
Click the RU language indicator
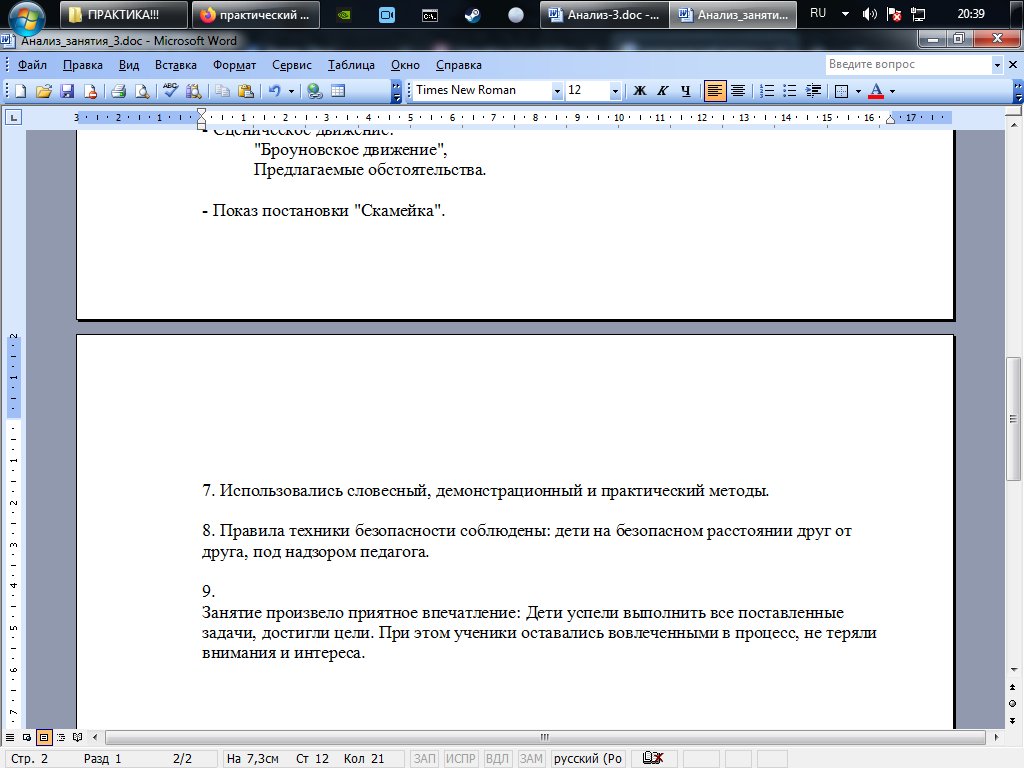[818, 13]
